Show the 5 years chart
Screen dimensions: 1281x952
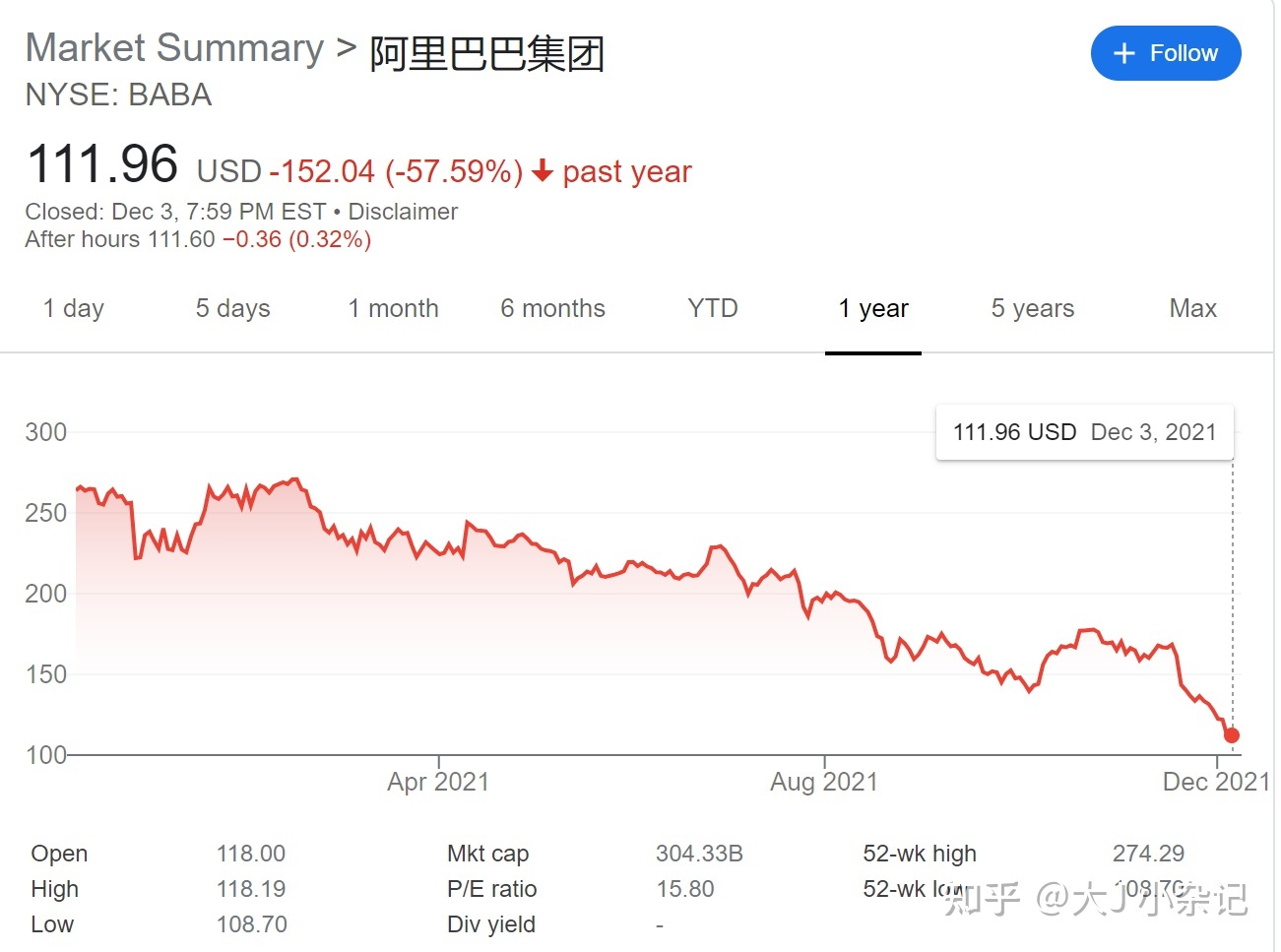pyautogui.click(x=1033, y=308)
